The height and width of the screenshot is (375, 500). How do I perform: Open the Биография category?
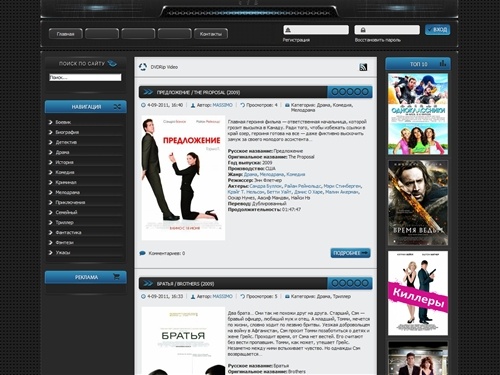point(67,132)
